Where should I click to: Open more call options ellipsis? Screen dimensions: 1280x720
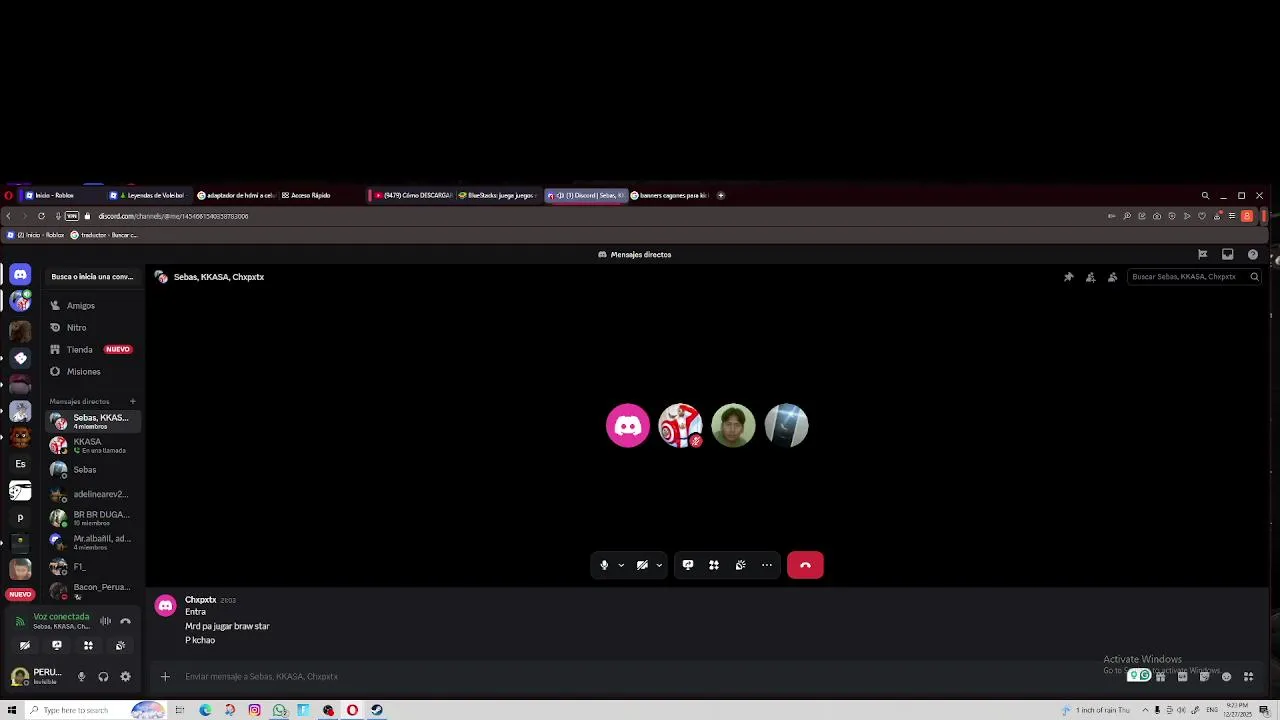point(767,565)
